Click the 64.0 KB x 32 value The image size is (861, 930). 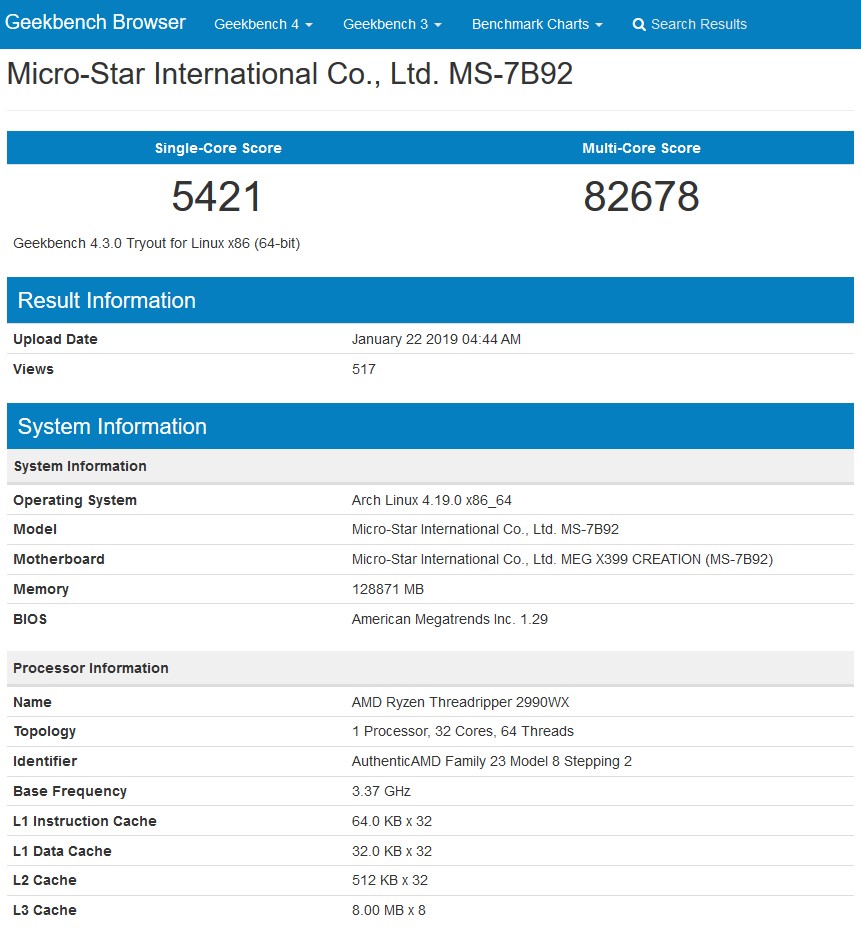coord(391,821)
